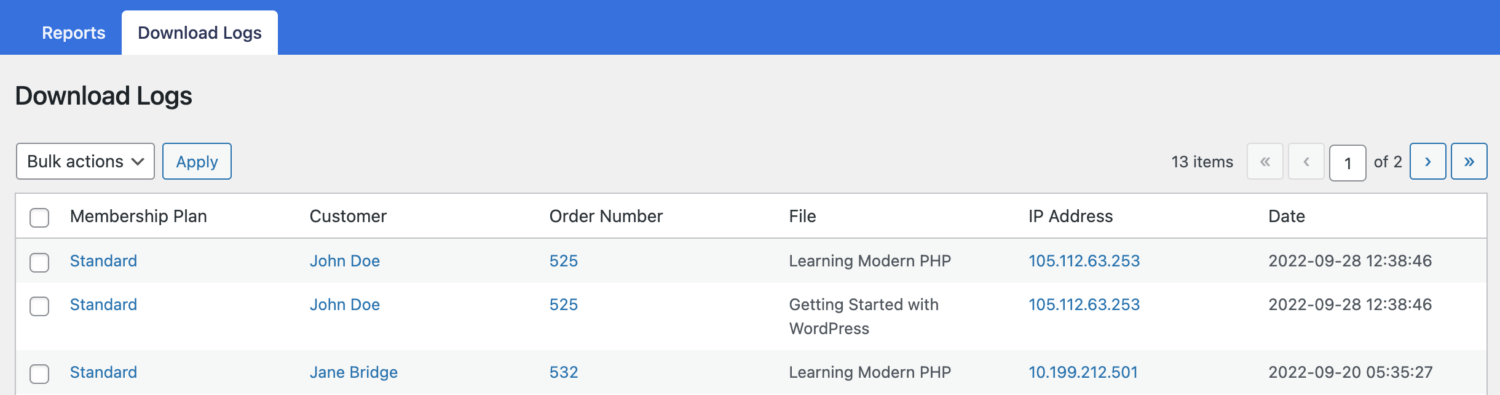Check the Learning Modern PHP John Doe row
Image resolution: width=1500 pixels, height=395 pixels.
(39, 262)
